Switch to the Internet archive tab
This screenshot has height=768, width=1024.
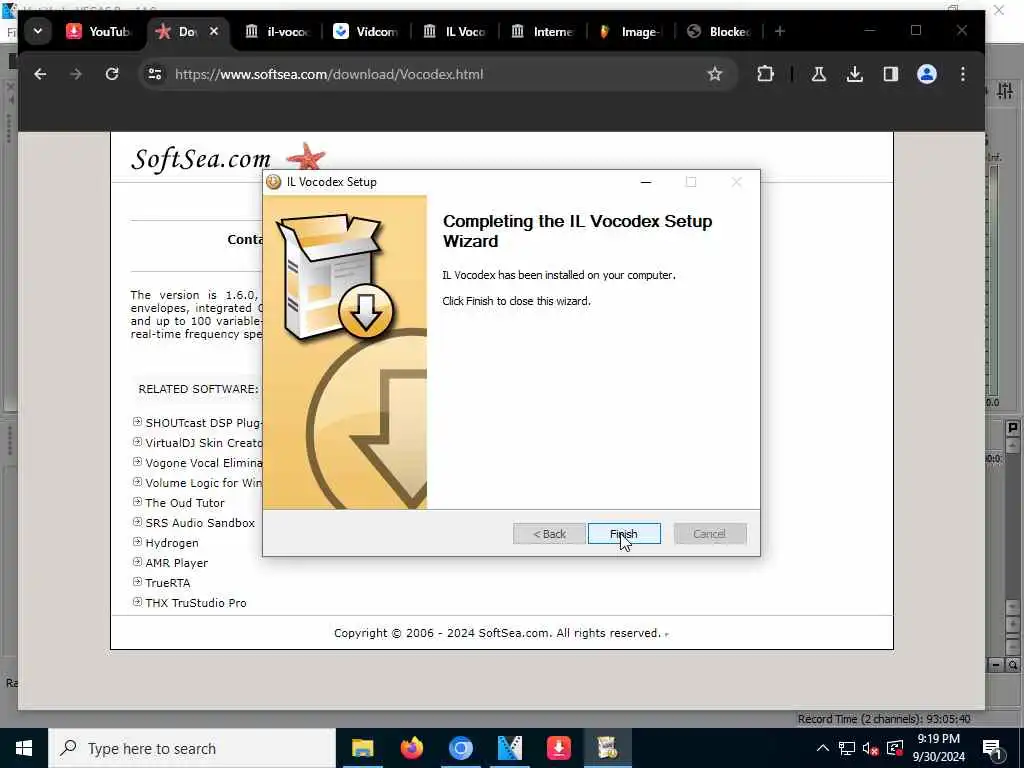click(543, 31)
